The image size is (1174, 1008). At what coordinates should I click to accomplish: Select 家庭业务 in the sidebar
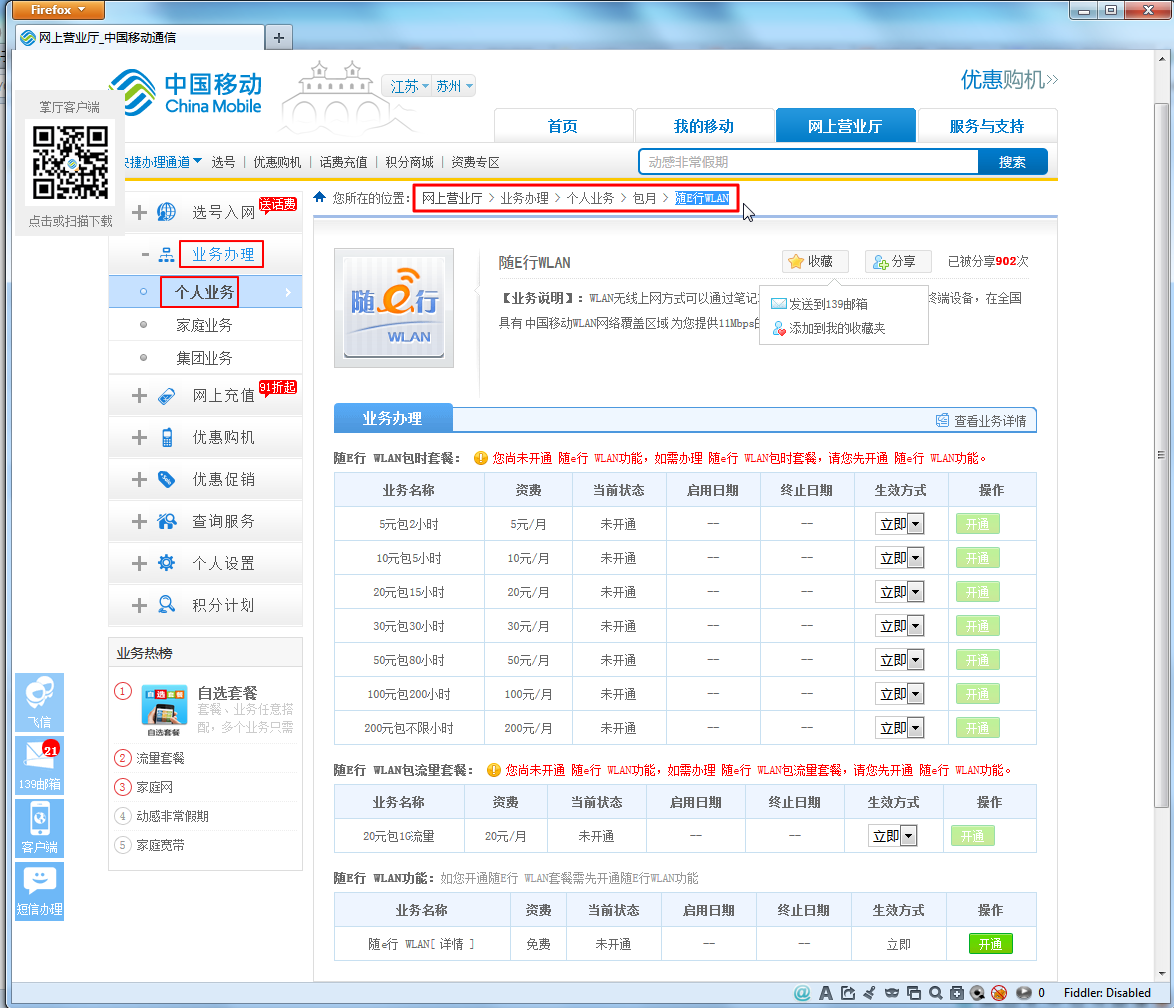tap(205, 325)
